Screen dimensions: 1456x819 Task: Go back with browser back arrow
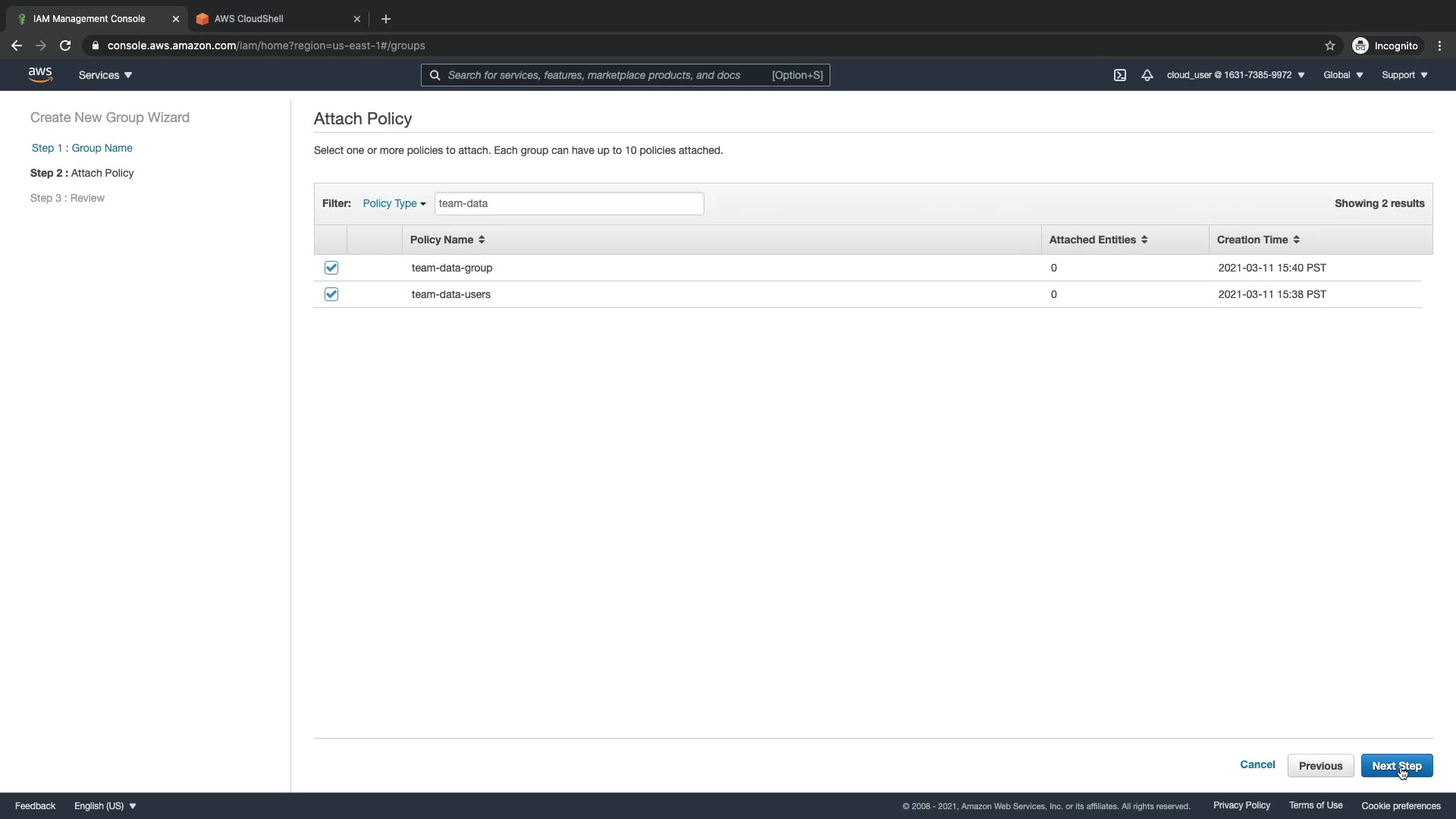[x=17, y=45]
